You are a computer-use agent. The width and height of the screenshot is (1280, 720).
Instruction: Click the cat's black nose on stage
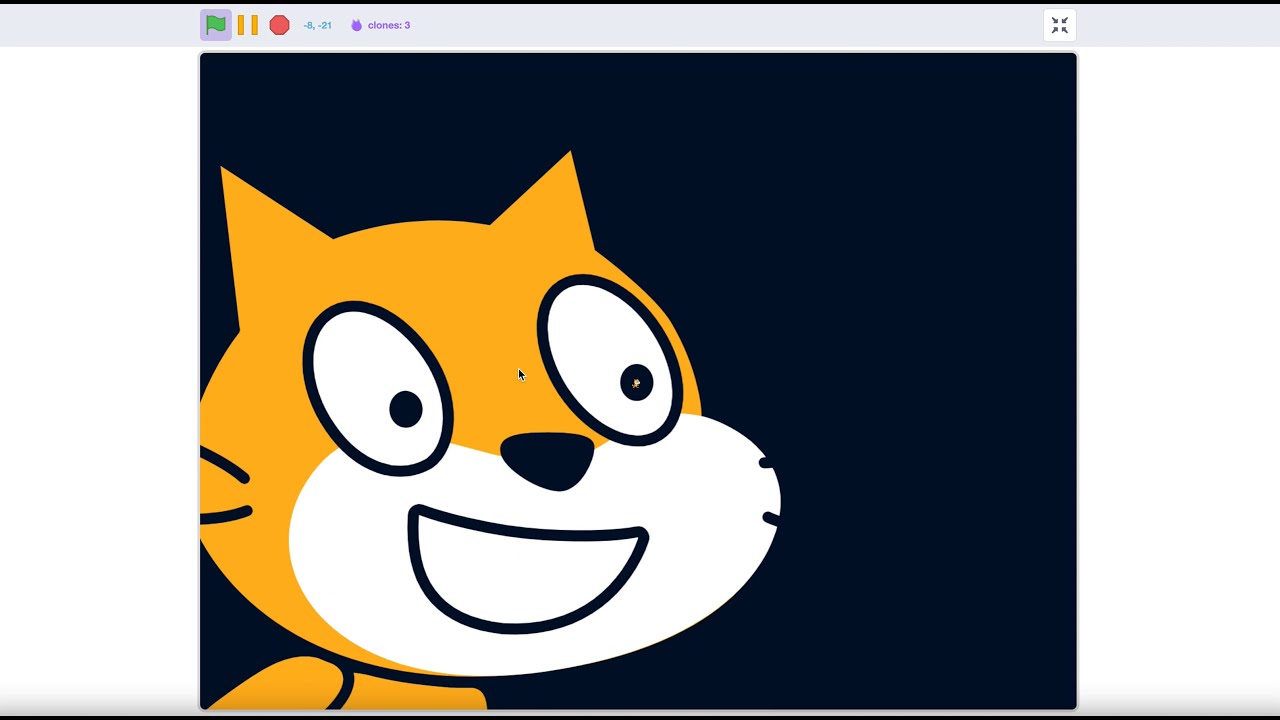pos(547,460)
